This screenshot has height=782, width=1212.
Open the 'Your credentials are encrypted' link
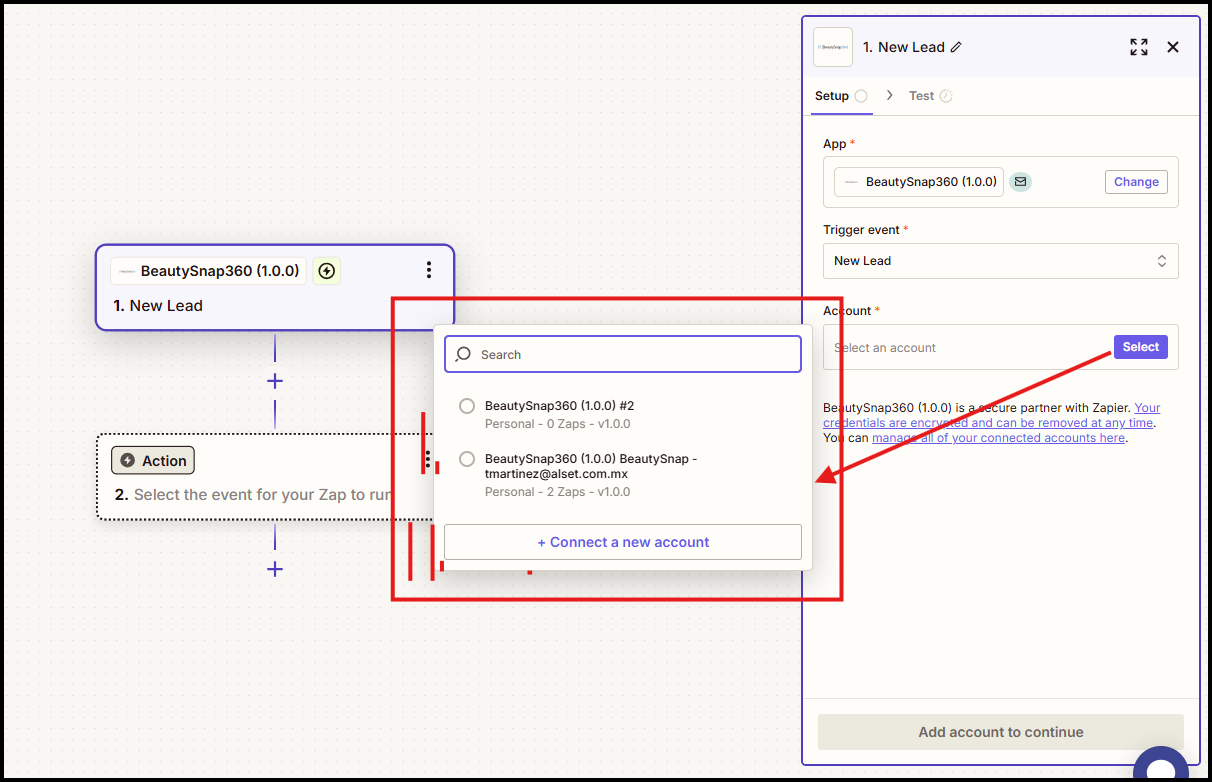(x=990, y=415)
